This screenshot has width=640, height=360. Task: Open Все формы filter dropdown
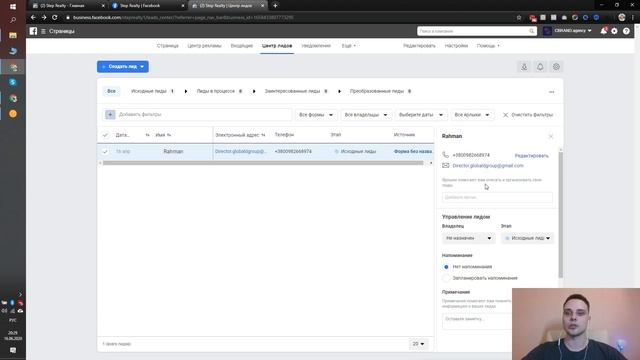(316, 115)
